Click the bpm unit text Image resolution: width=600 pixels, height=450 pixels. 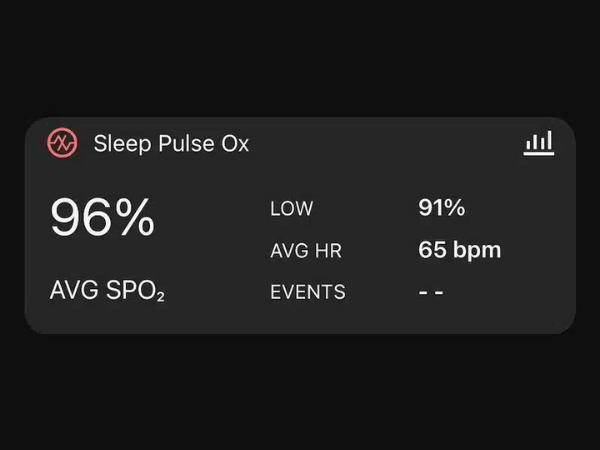tap(477, 250)
